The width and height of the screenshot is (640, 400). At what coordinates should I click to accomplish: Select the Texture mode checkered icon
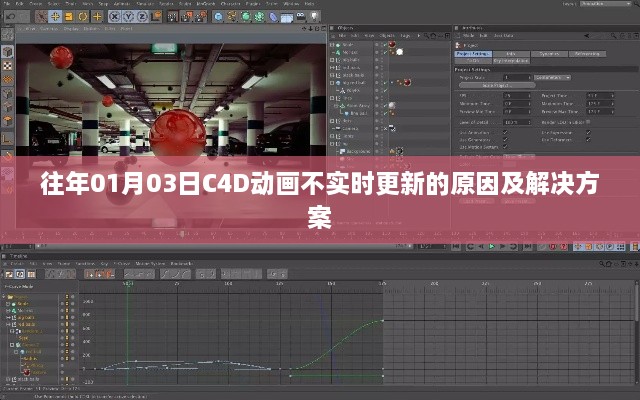(x=8, y=66)
